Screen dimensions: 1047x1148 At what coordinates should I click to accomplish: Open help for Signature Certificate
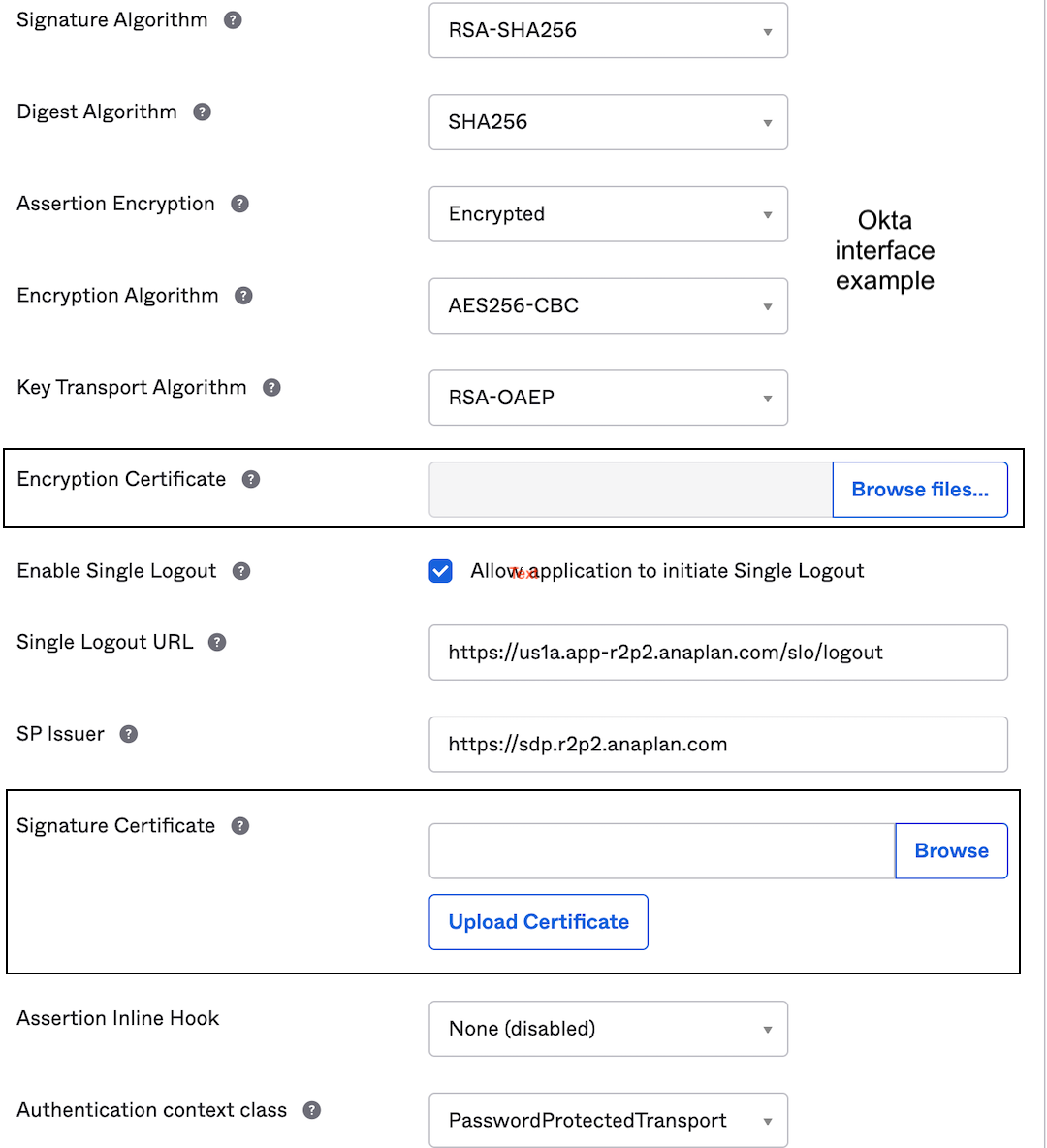point(239,825)
